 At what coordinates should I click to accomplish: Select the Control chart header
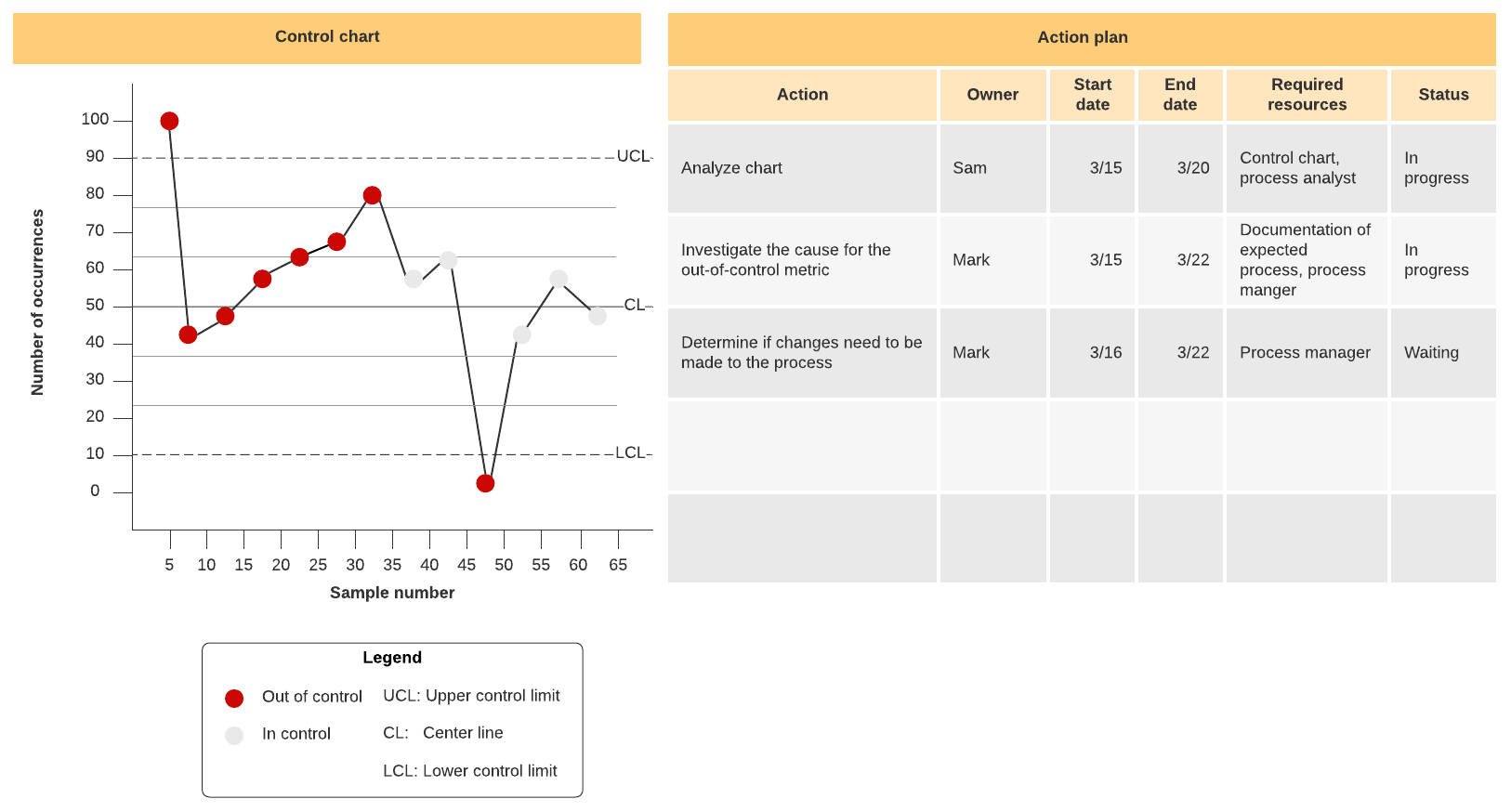327,37
